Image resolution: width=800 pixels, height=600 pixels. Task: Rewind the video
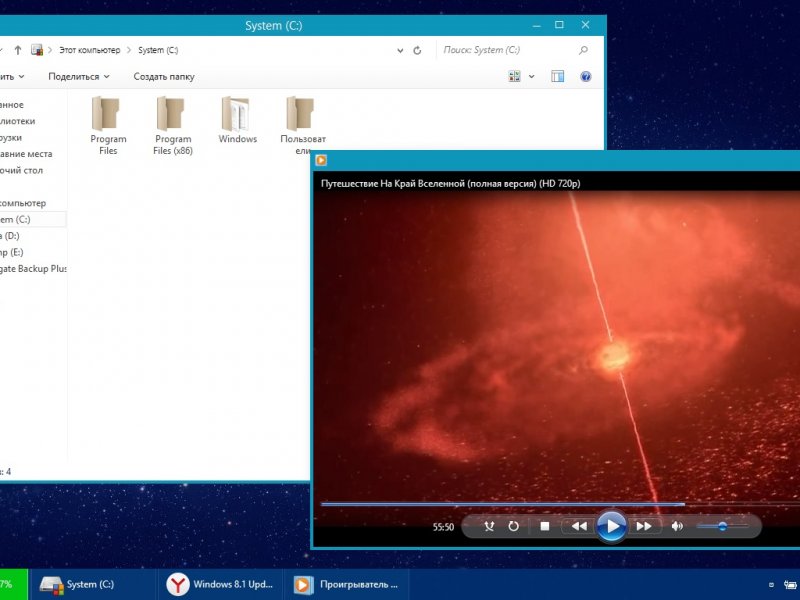coord(579,526)
